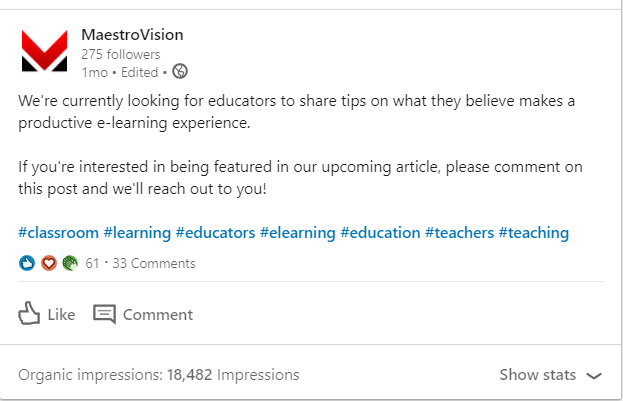
Task: Click the Comment speech bubble icon
Action: click(104, 314)
